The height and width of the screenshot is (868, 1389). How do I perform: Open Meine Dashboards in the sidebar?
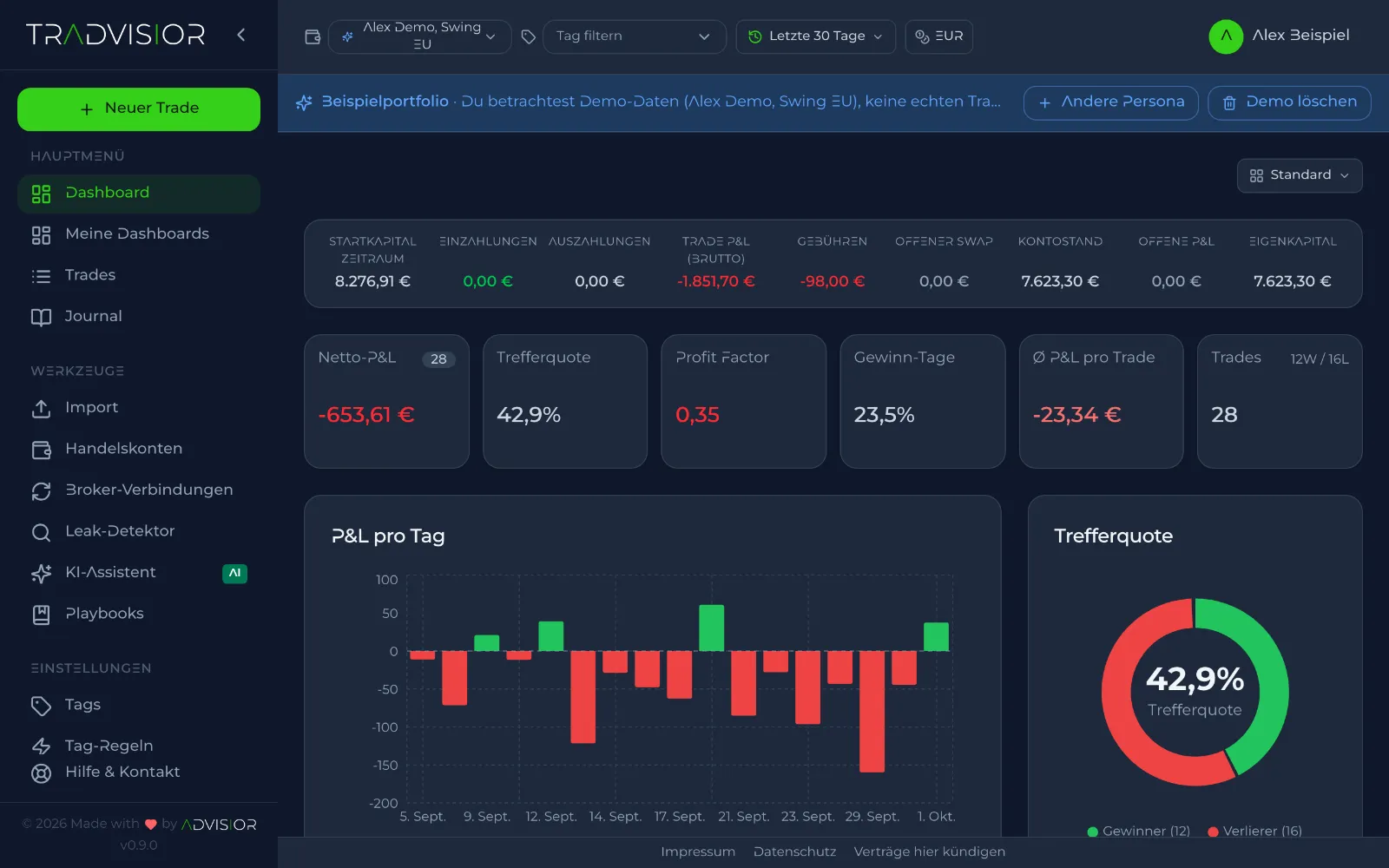tap(139, 234)
